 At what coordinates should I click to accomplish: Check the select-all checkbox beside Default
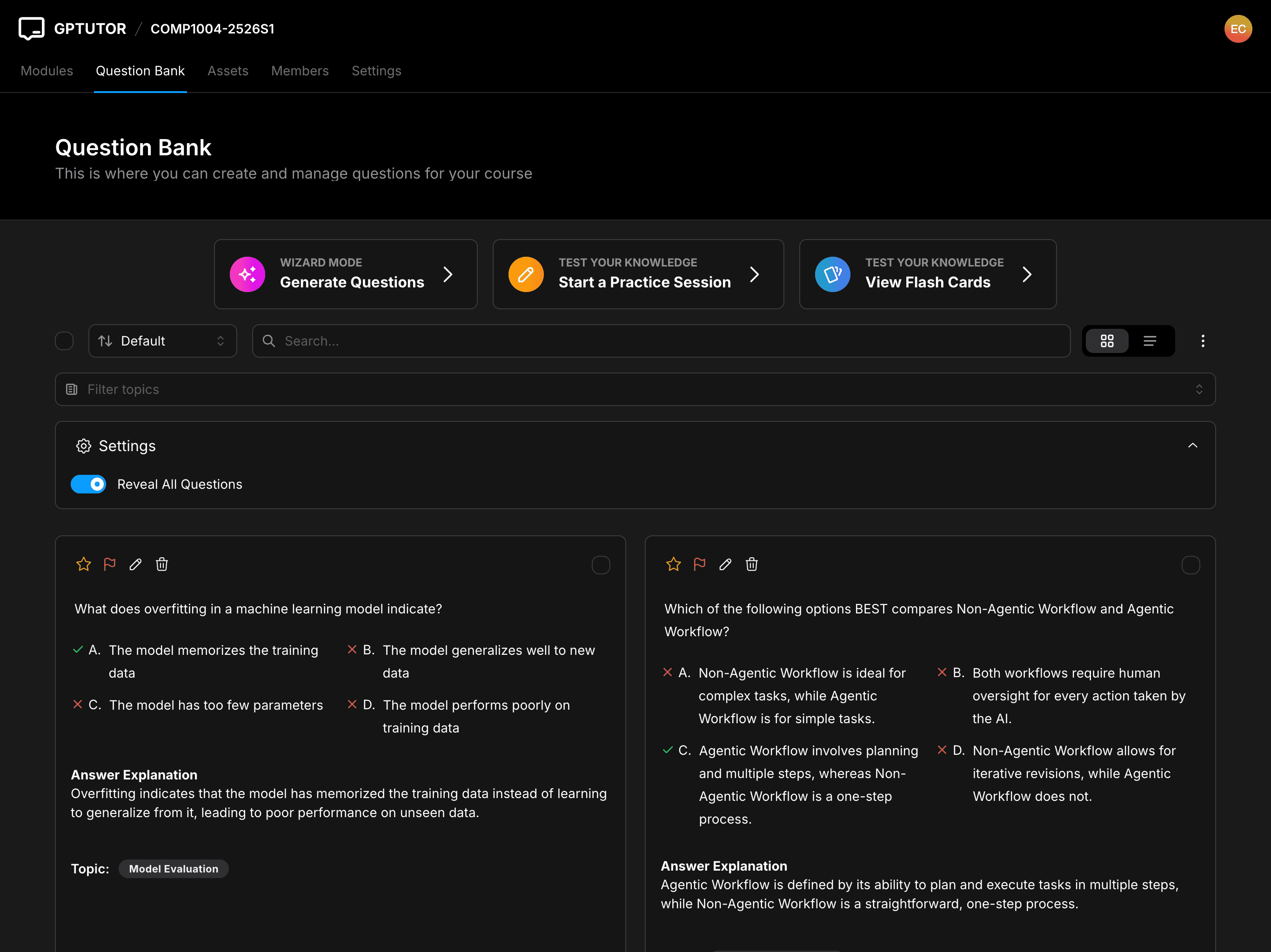pyautogui.click(x=64, y=341)
